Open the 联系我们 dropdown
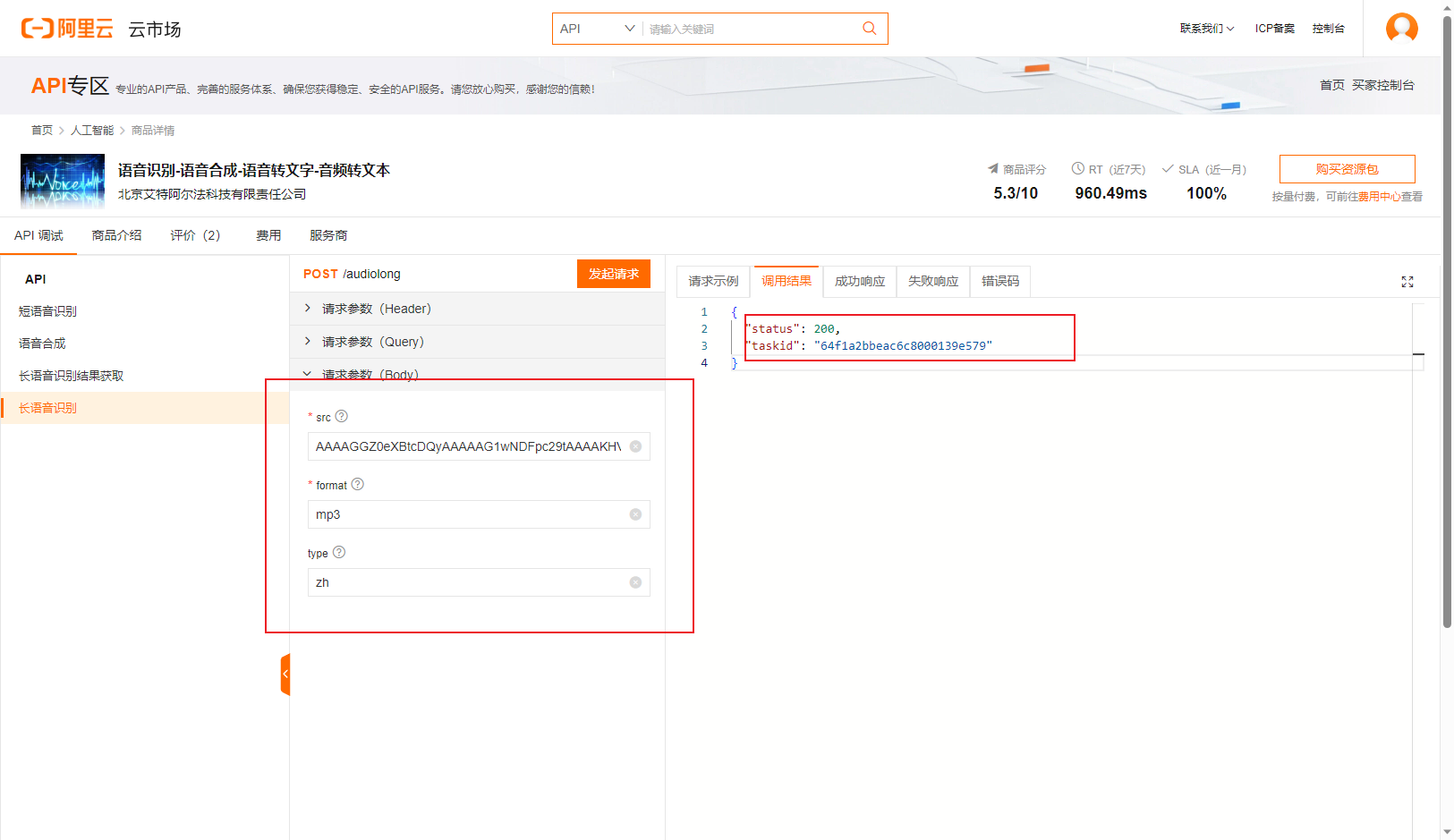The image size is (1454, 840). pyautogui.click(x=1206, y=29)
